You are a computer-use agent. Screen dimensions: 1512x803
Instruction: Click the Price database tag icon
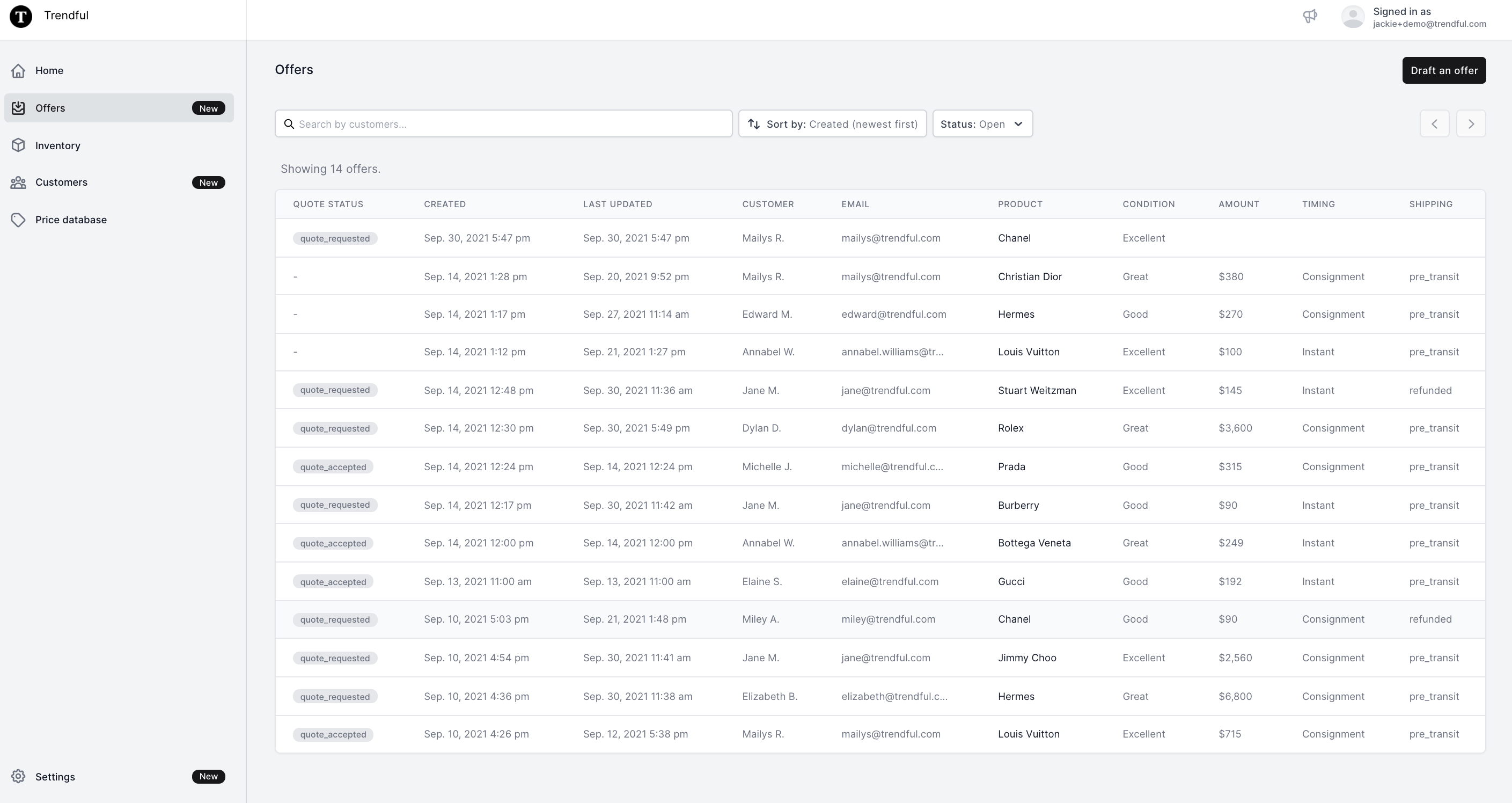pos(18,220)
